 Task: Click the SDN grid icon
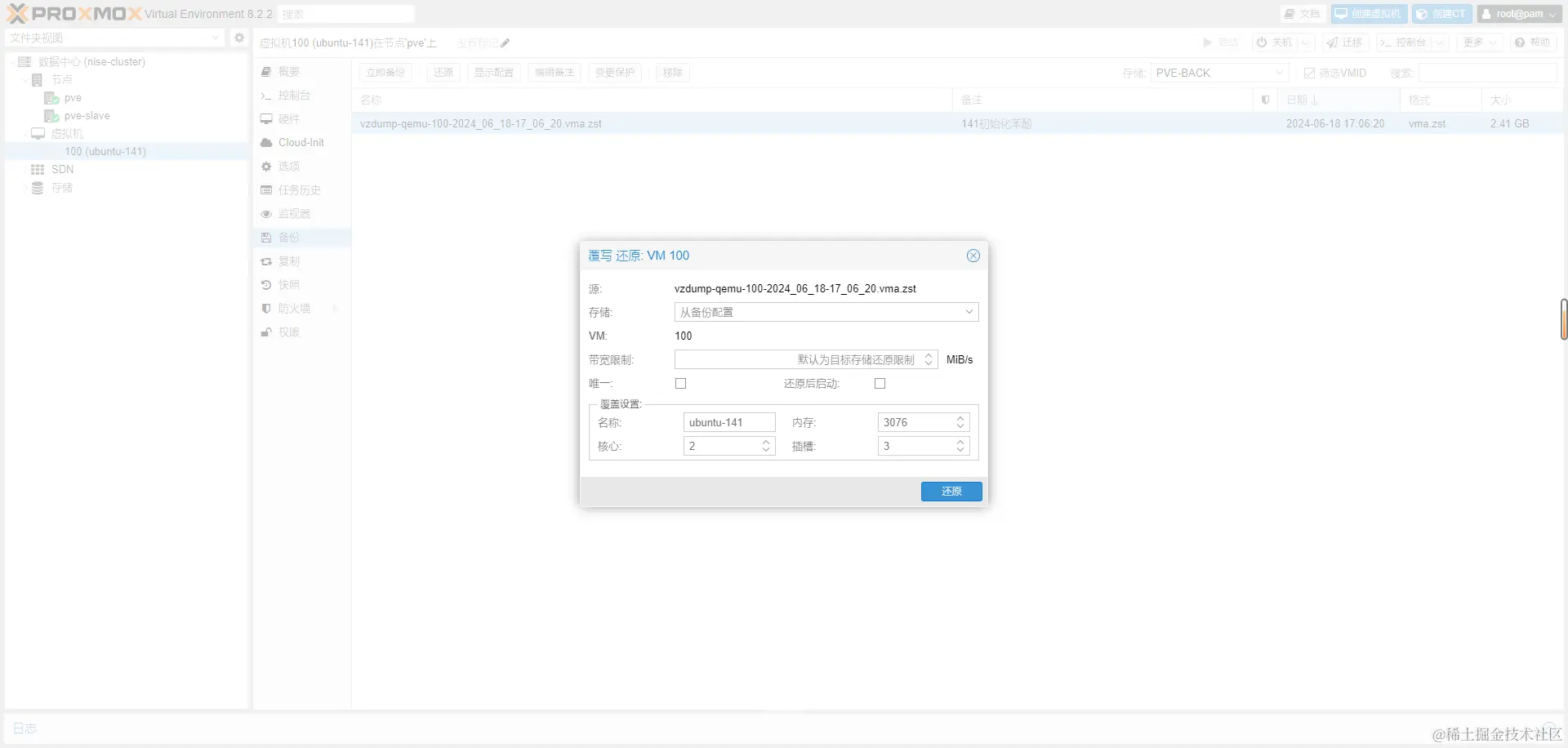[38, 170]
